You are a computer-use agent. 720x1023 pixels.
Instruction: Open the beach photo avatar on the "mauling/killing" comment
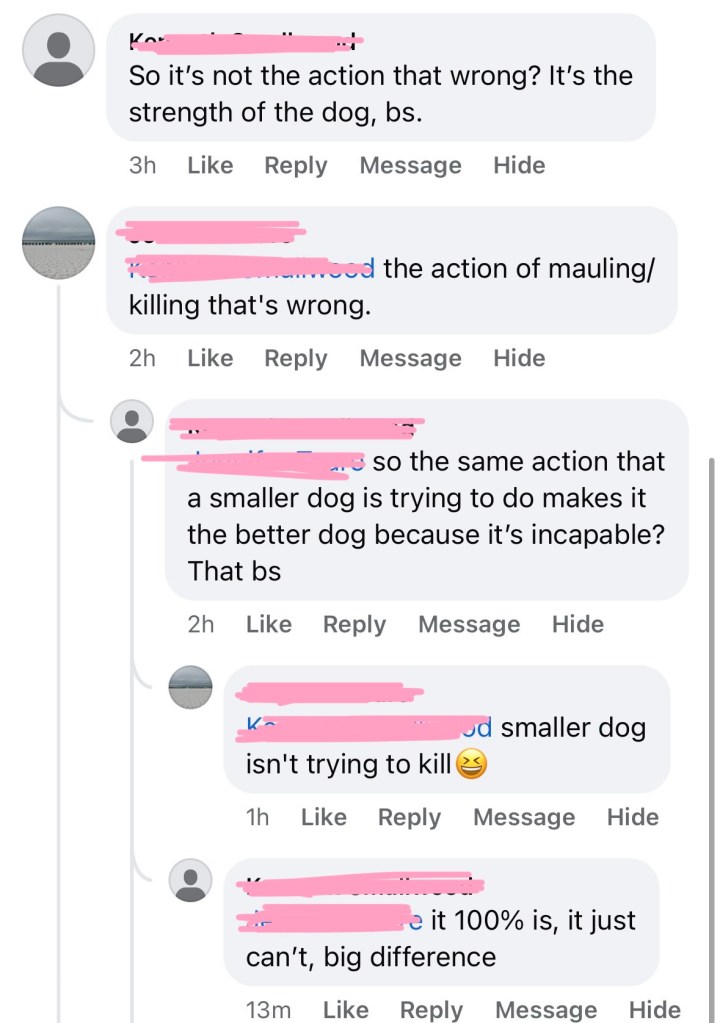coord(59,243)
